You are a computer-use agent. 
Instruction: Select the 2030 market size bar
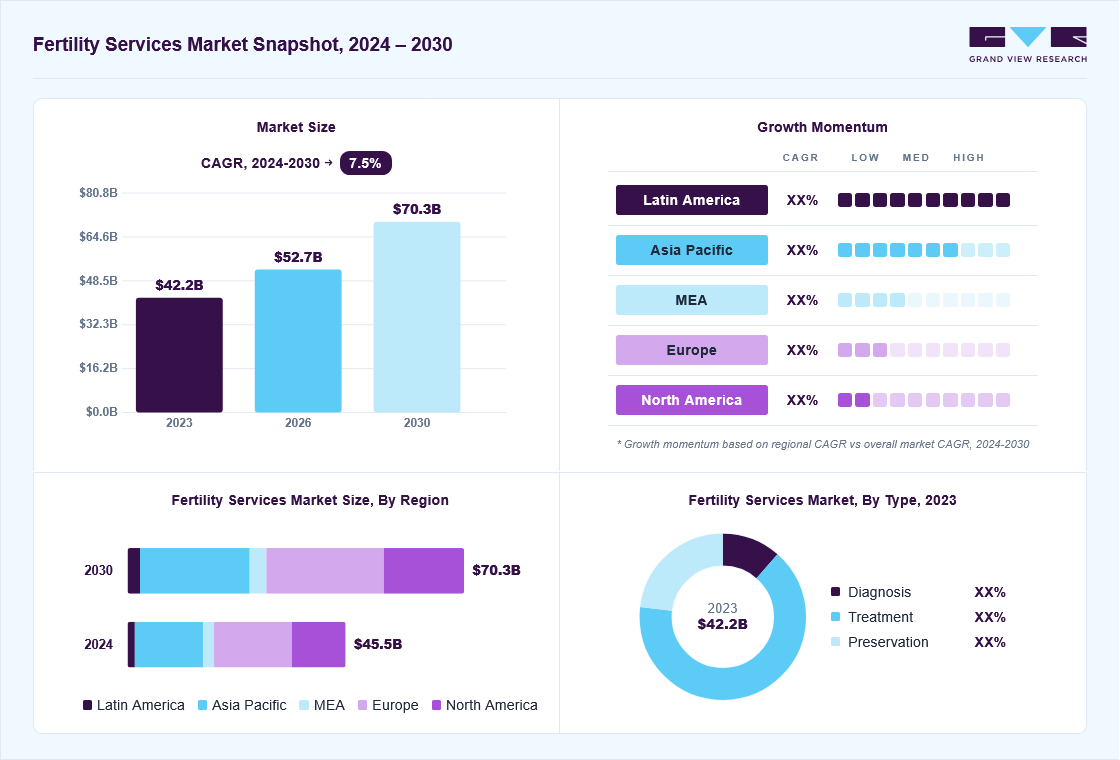(417, 317)
